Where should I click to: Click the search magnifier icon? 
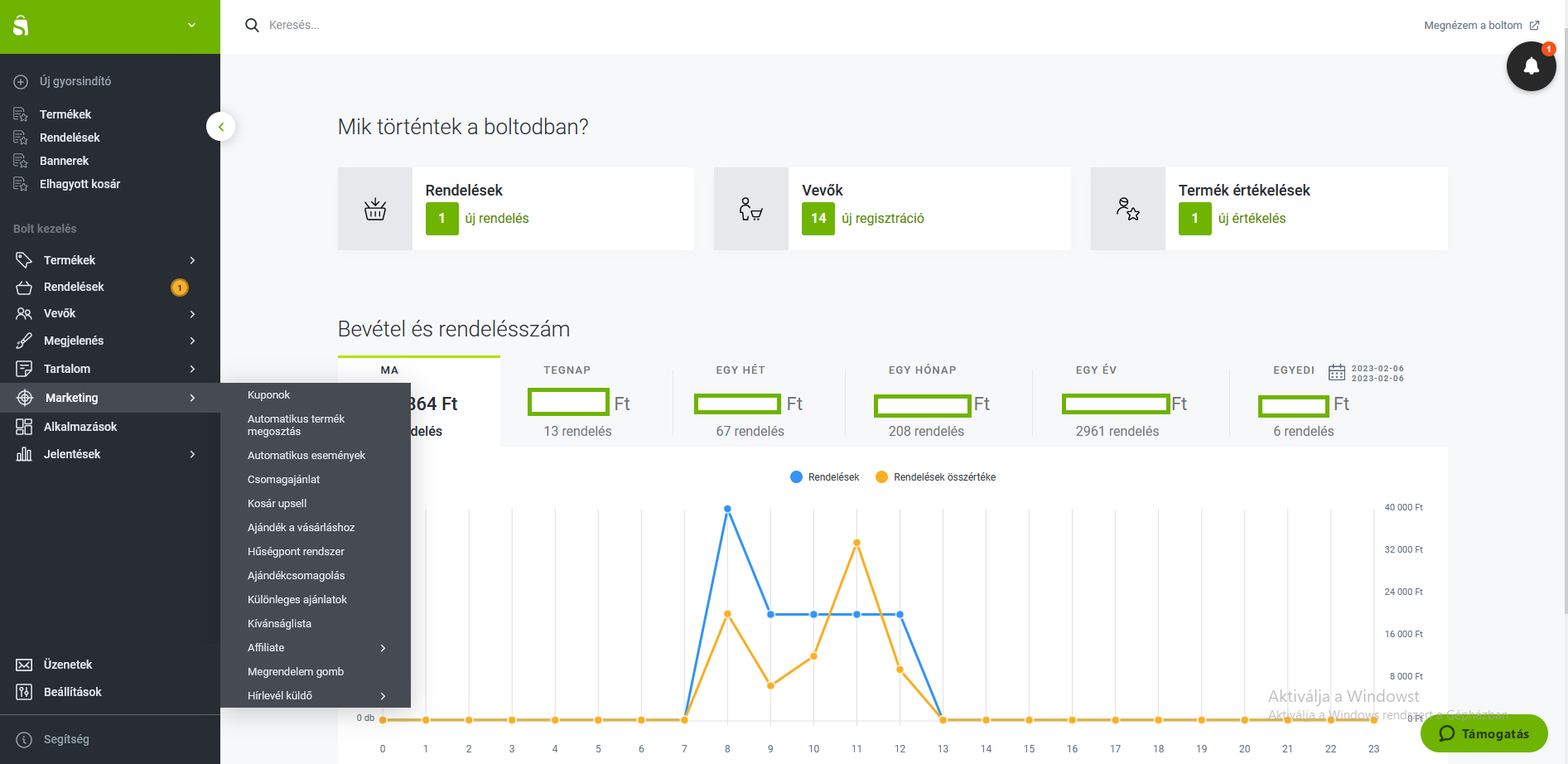pos(252,26)
